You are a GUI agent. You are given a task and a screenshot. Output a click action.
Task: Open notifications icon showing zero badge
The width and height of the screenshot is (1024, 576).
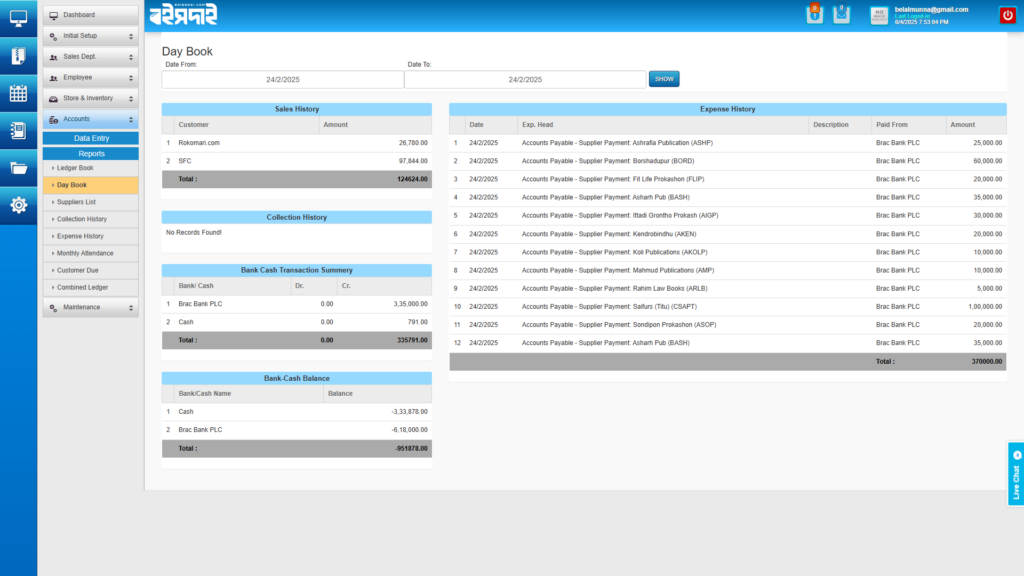(x=814, y=14)
